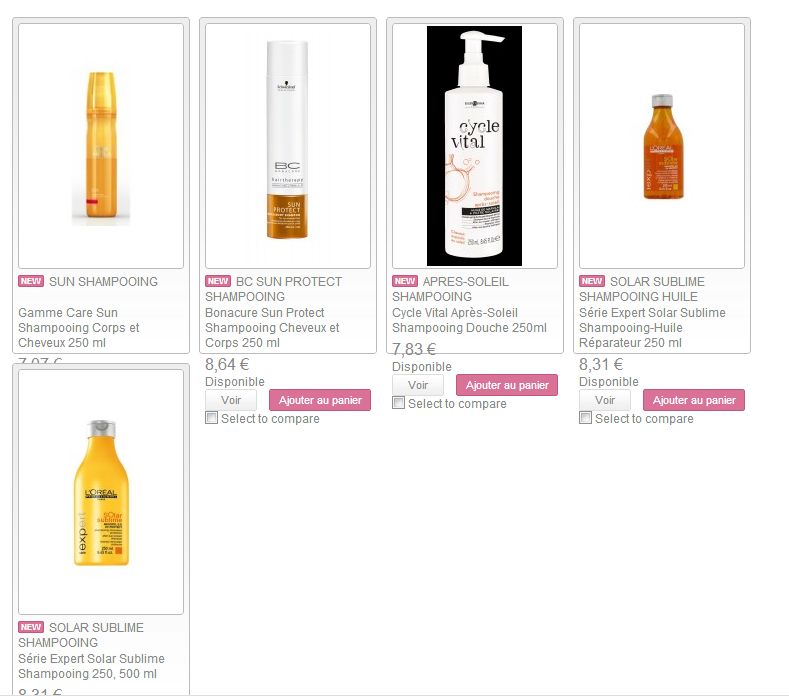Open the orange Solar Sublime Huile bottle image

(662, 146)
